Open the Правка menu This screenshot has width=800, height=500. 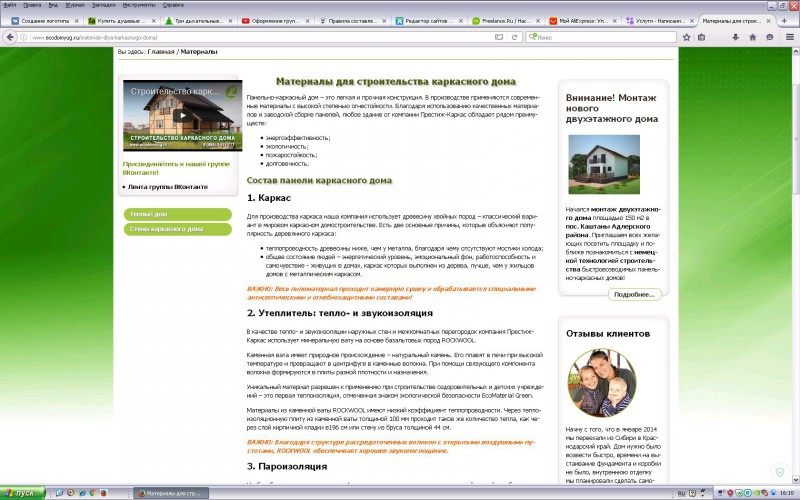32,5
